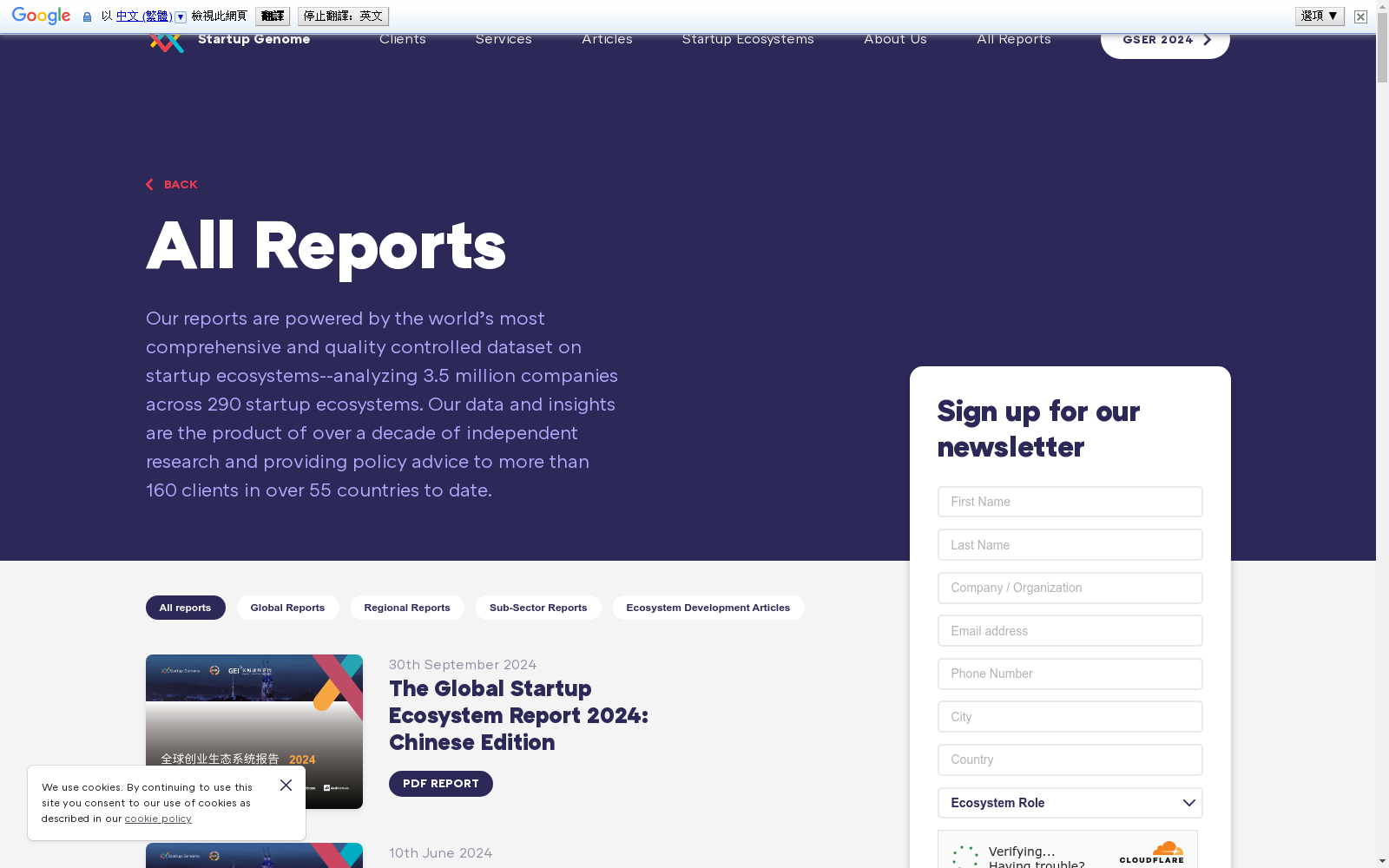
Task: Select the Global Reports filter tab
Action: 287,608
